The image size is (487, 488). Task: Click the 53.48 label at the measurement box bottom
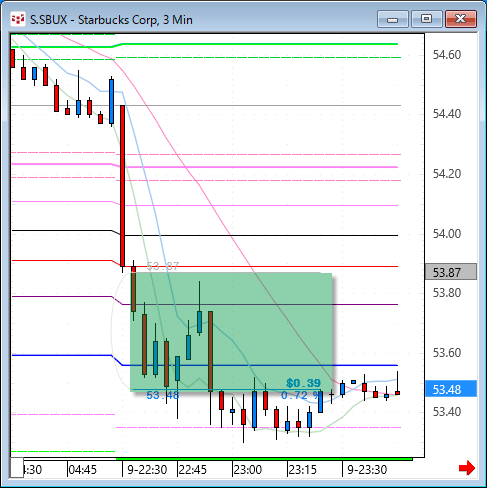click(163, 395)
